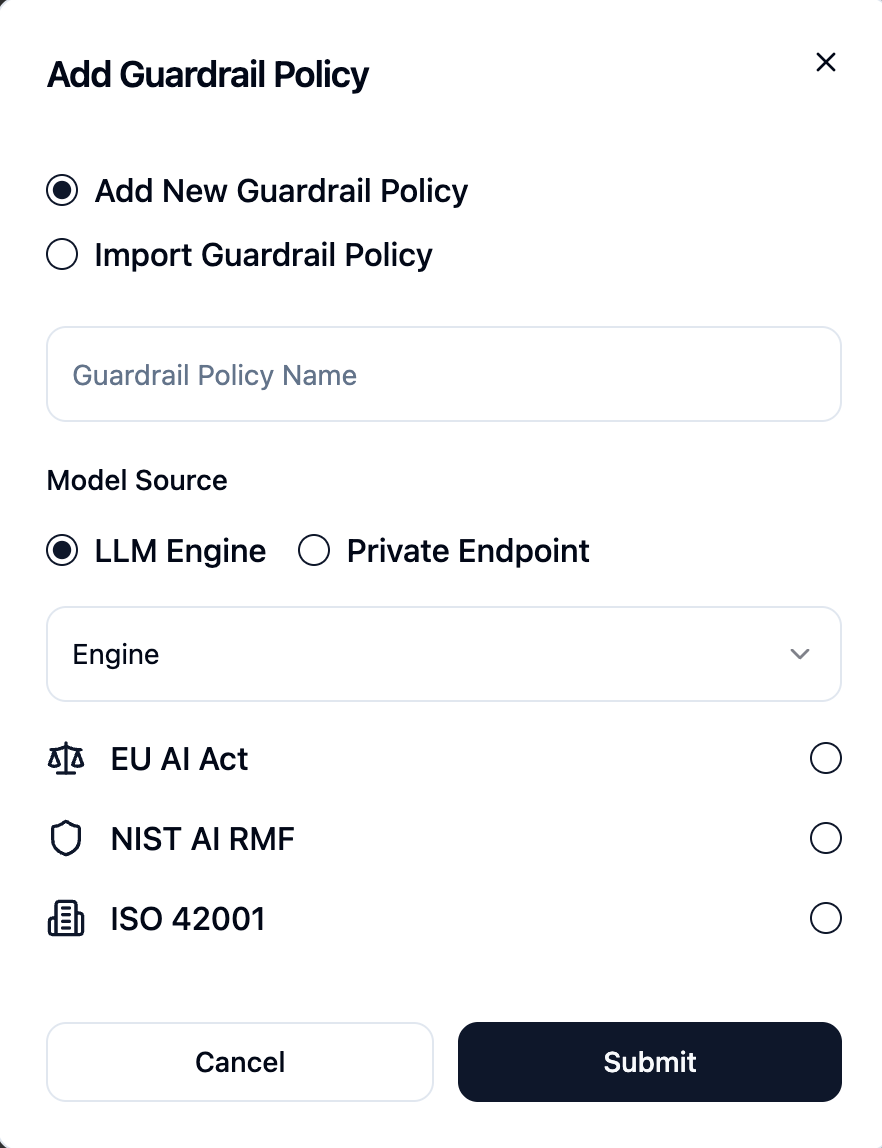882x1148 pixels.
Task: Select the Add New Guardrail Policy option
Action: [62, 190]
